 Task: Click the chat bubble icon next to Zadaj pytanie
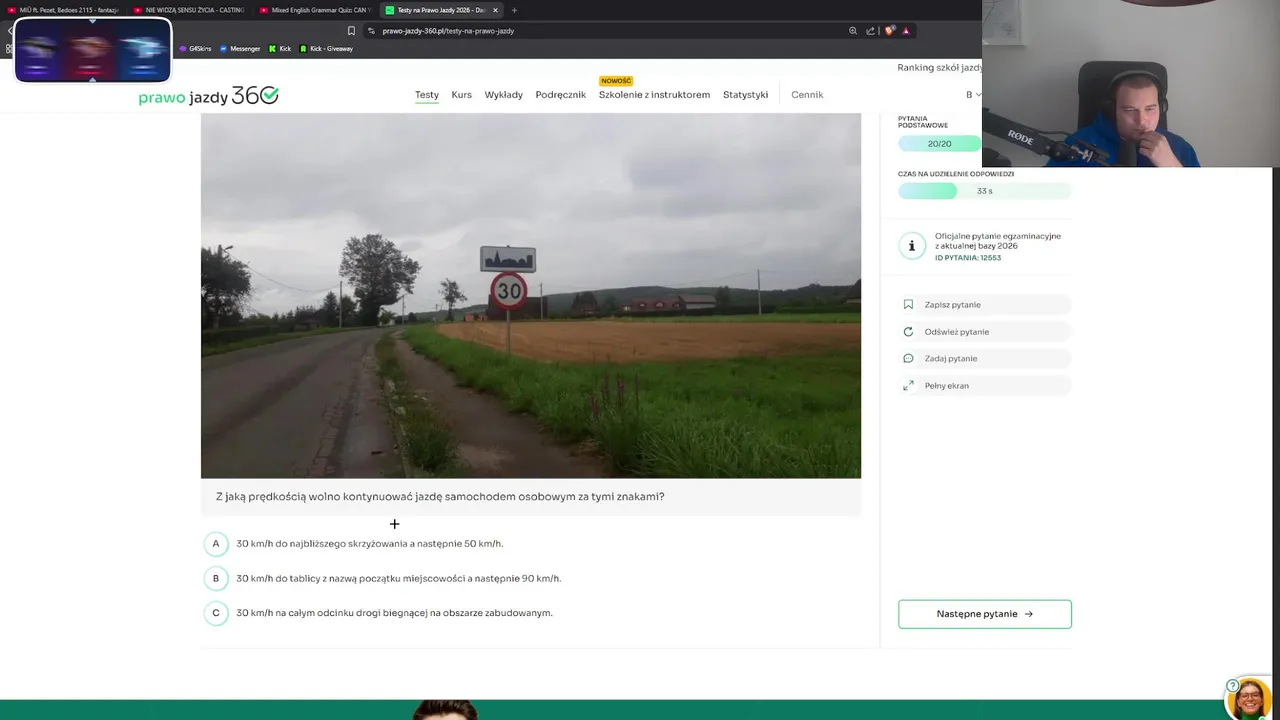[x=908, y=358]
